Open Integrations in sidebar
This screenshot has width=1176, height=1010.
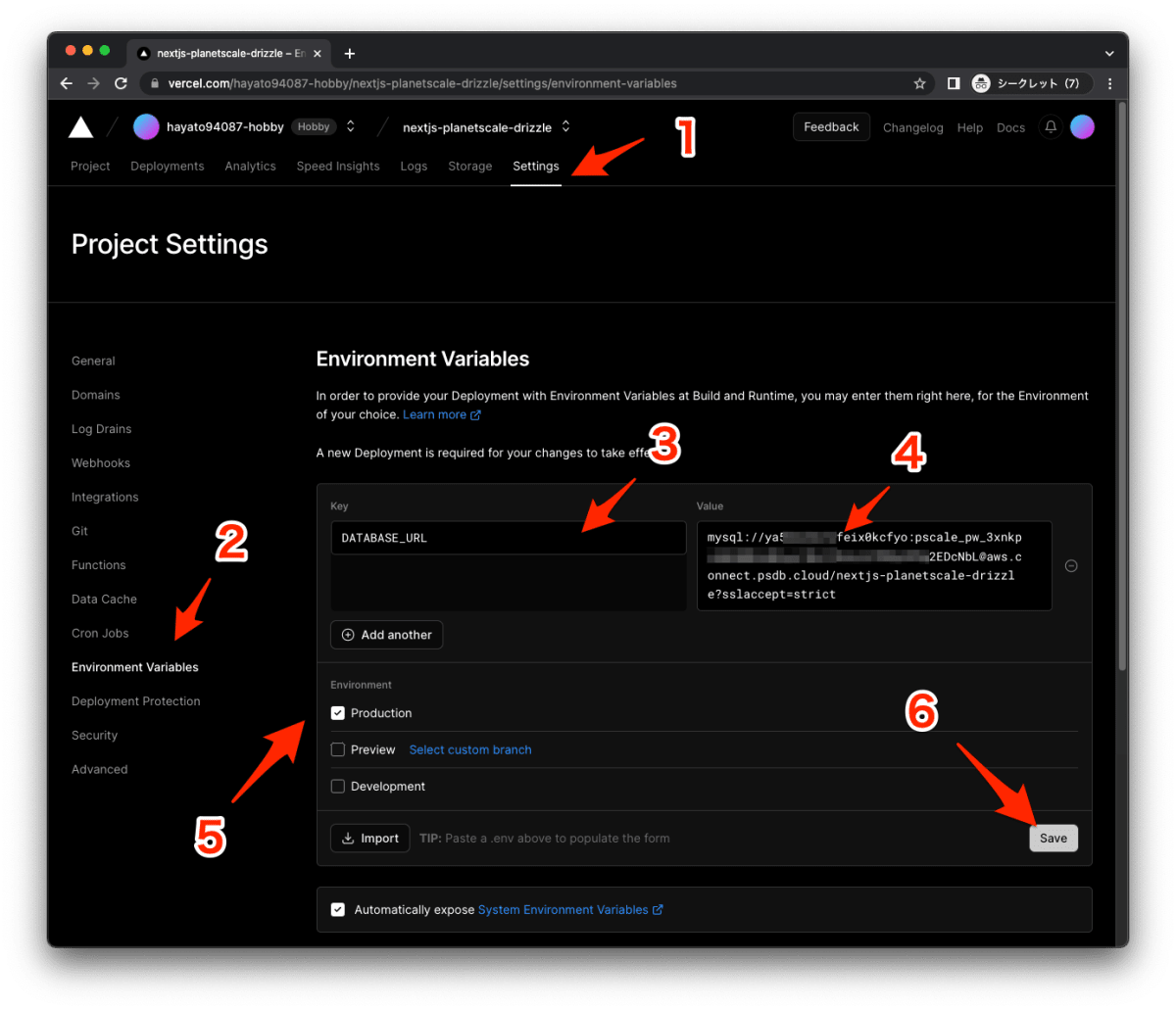105,497
